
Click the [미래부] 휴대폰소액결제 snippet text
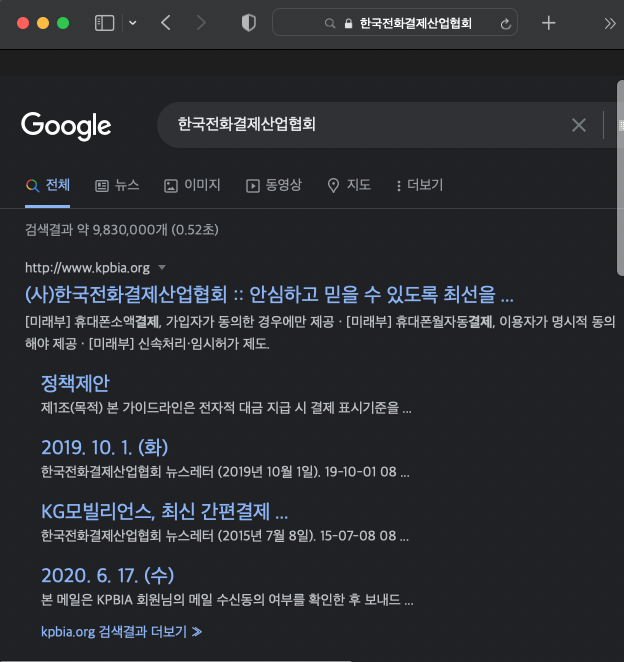click(320, 333)
